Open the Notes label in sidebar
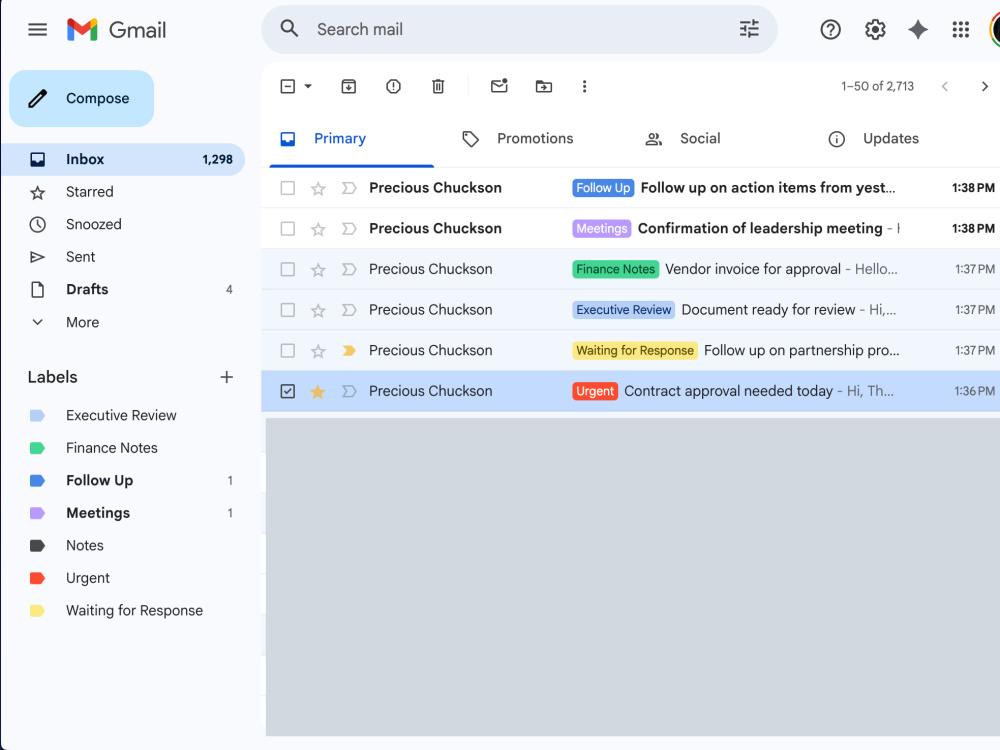 (122, 545)
